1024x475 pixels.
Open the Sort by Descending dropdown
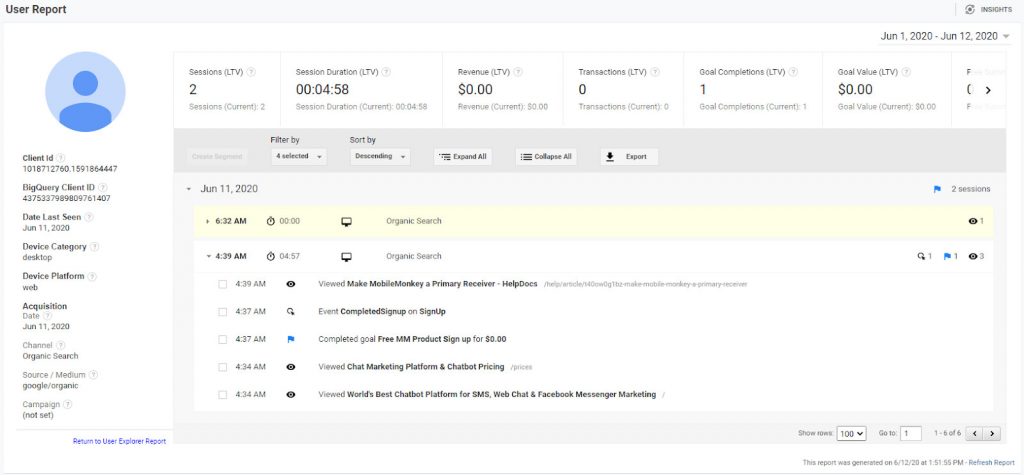380,157
